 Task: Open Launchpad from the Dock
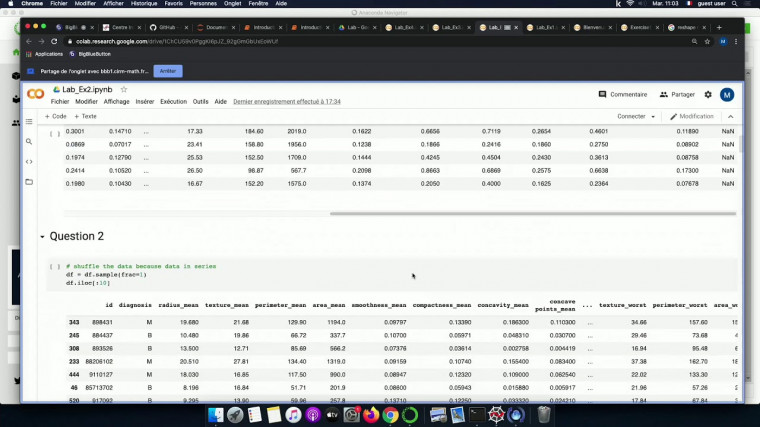(x=235, y=415)
